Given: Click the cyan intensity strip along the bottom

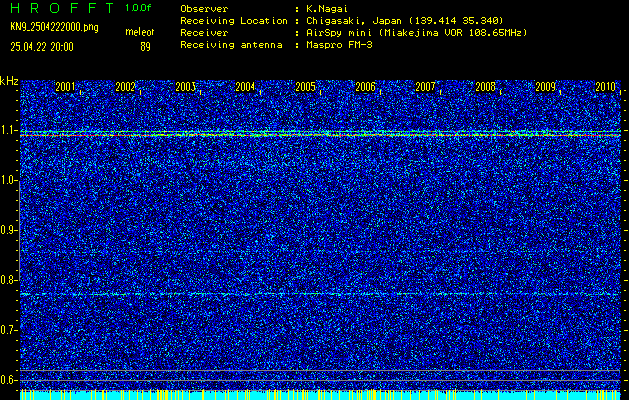Looking at the screenshot, I should click(320, 395).
